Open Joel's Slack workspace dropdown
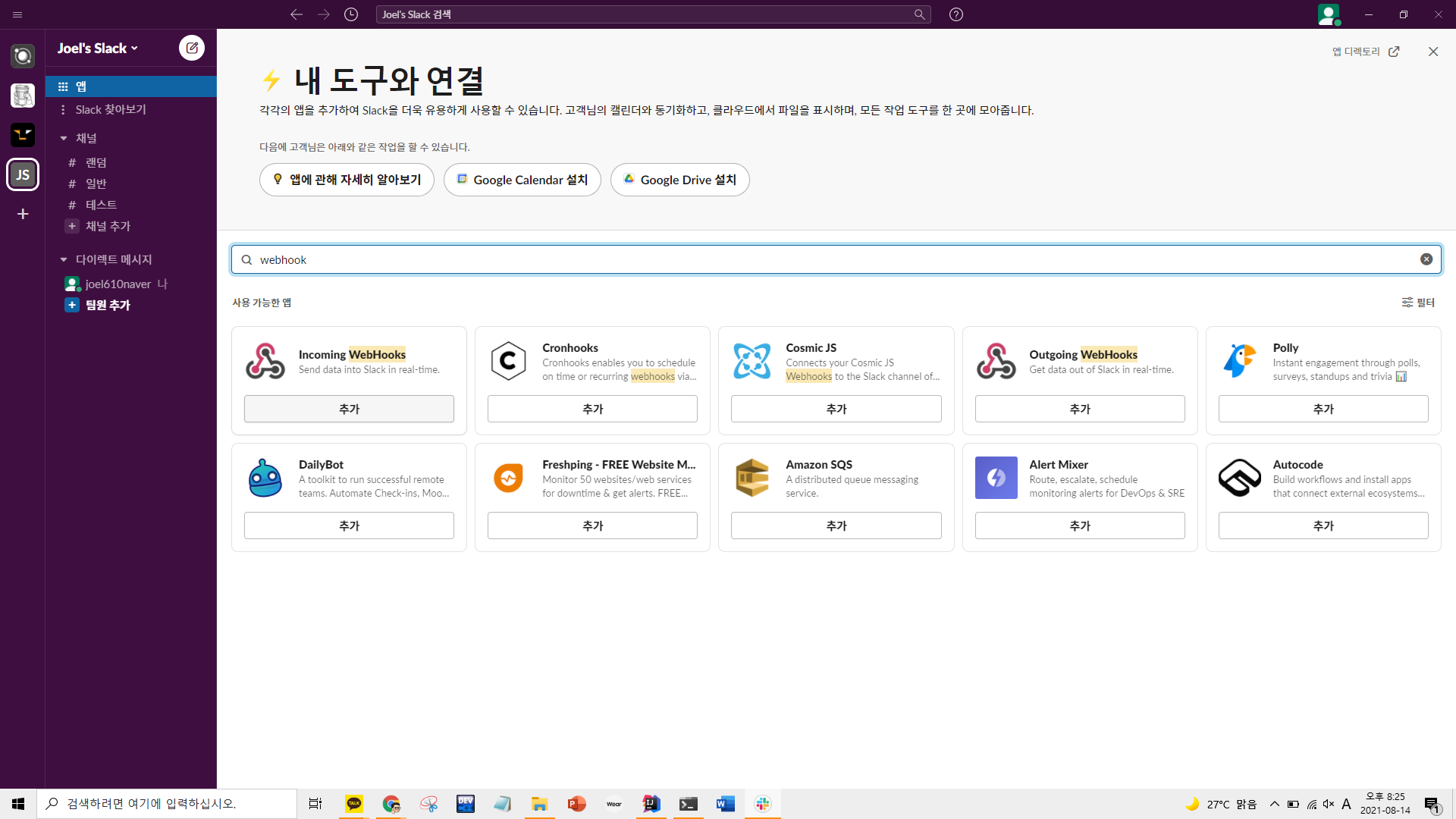 coord(98,49)
